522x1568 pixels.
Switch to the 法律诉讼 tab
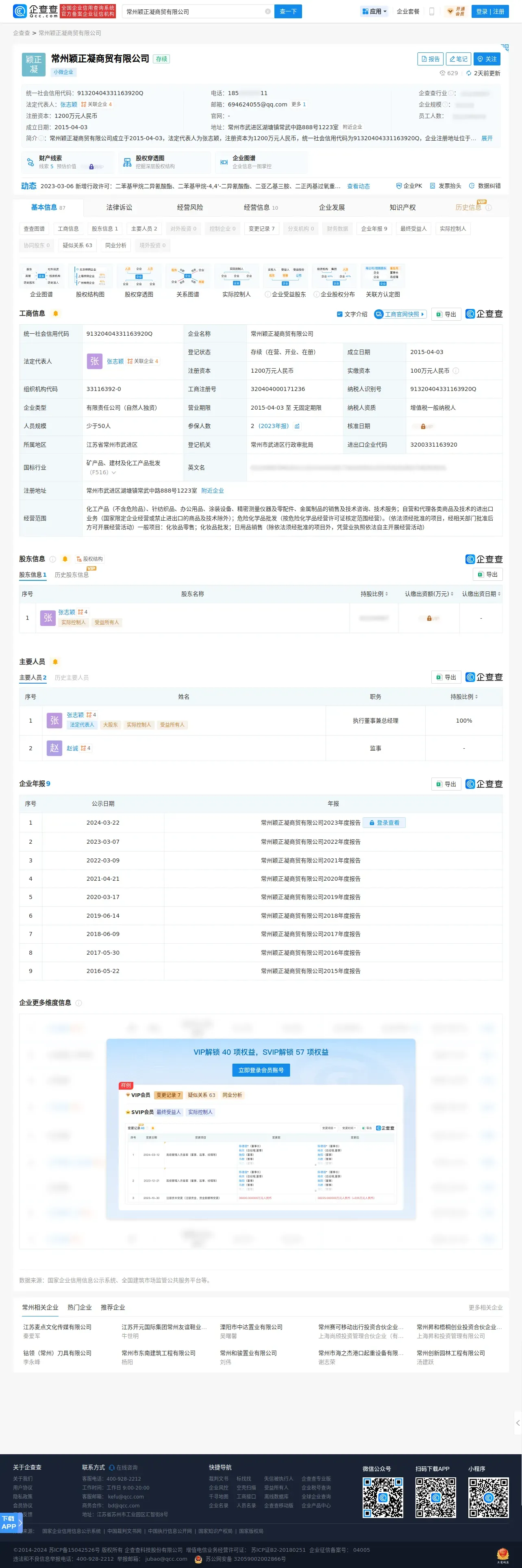pyautogui.click(x=119, y=208)
